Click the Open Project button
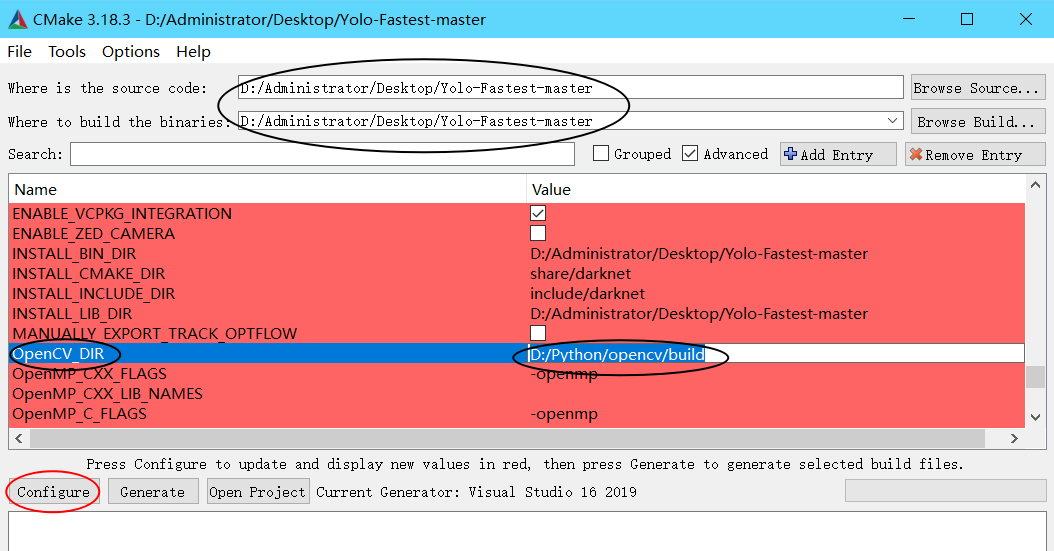The height and width of the screenshot is (551, 1054). [258, 491]
